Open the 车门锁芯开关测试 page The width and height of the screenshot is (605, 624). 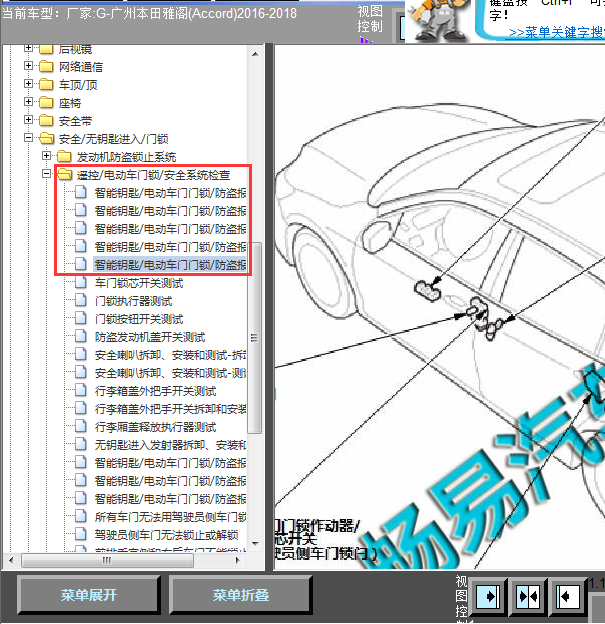tap(139, 283)
